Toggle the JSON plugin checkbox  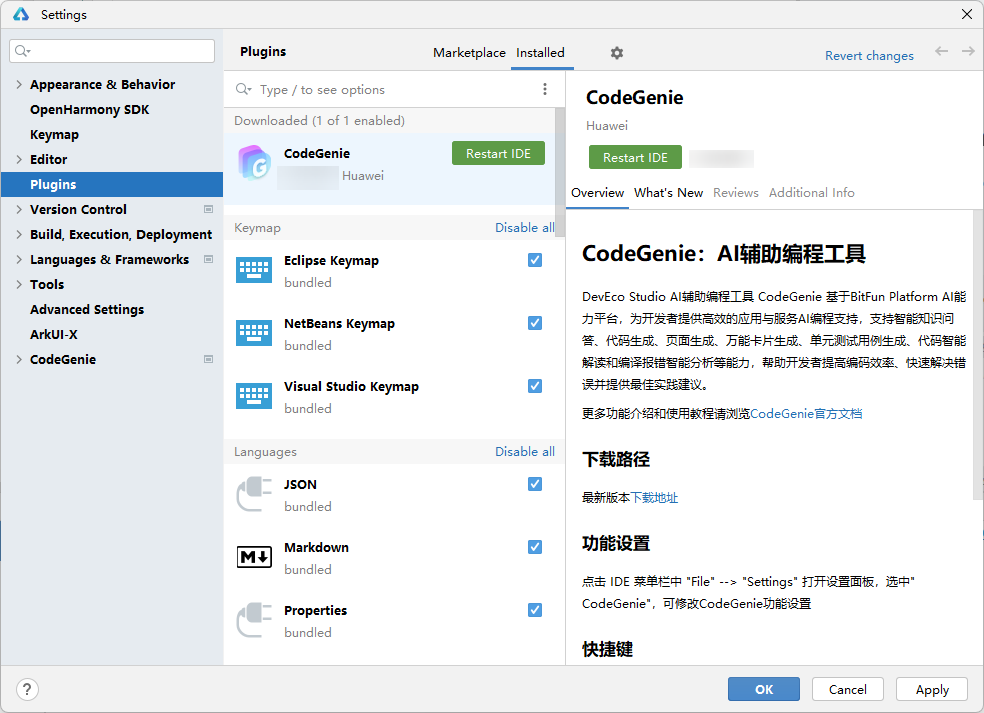[x=535, y=484]
